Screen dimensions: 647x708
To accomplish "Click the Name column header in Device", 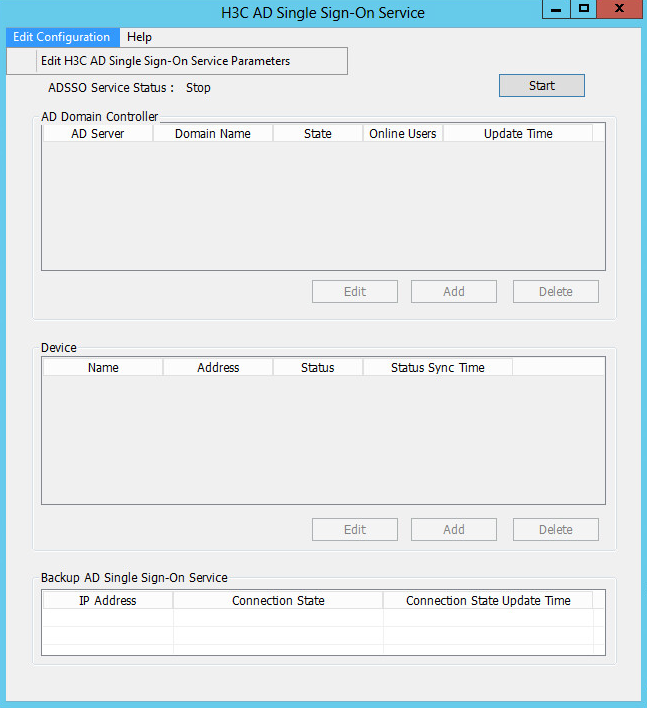I will 103,368.
